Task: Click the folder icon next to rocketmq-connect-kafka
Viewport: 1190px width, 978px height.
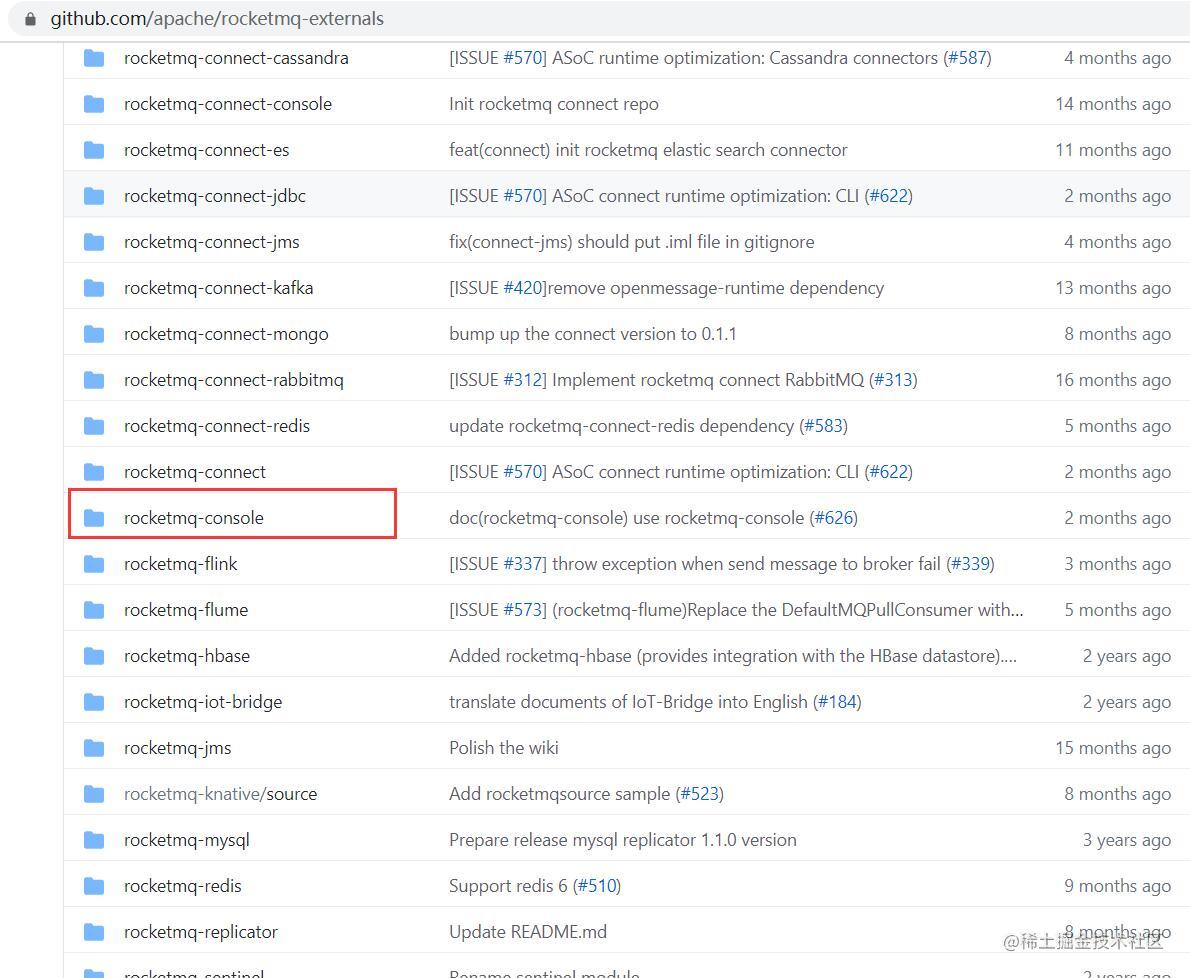Action: click(x=93, y=288)
